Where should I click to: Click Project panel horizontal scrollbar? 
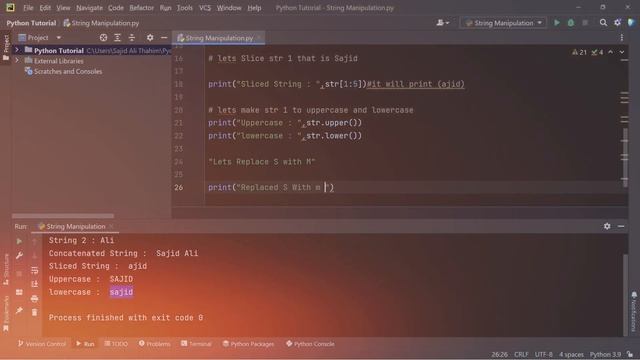pyautogui.click(x=63, y=216)
